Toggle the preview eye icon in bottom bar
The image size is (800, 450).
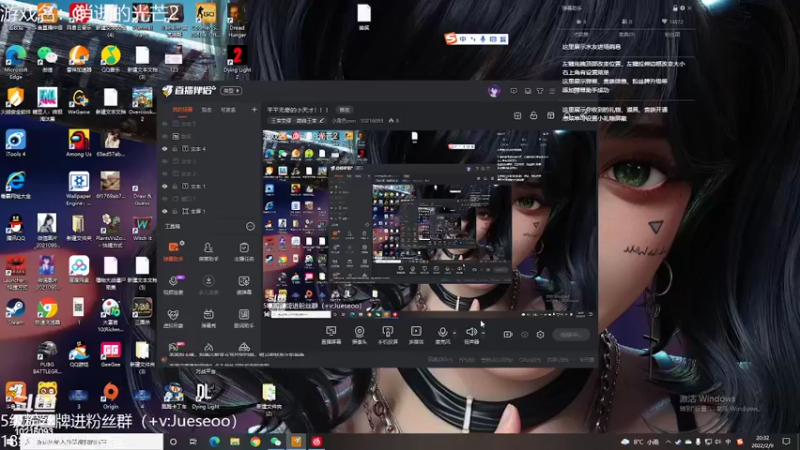[x=524, y=335]
